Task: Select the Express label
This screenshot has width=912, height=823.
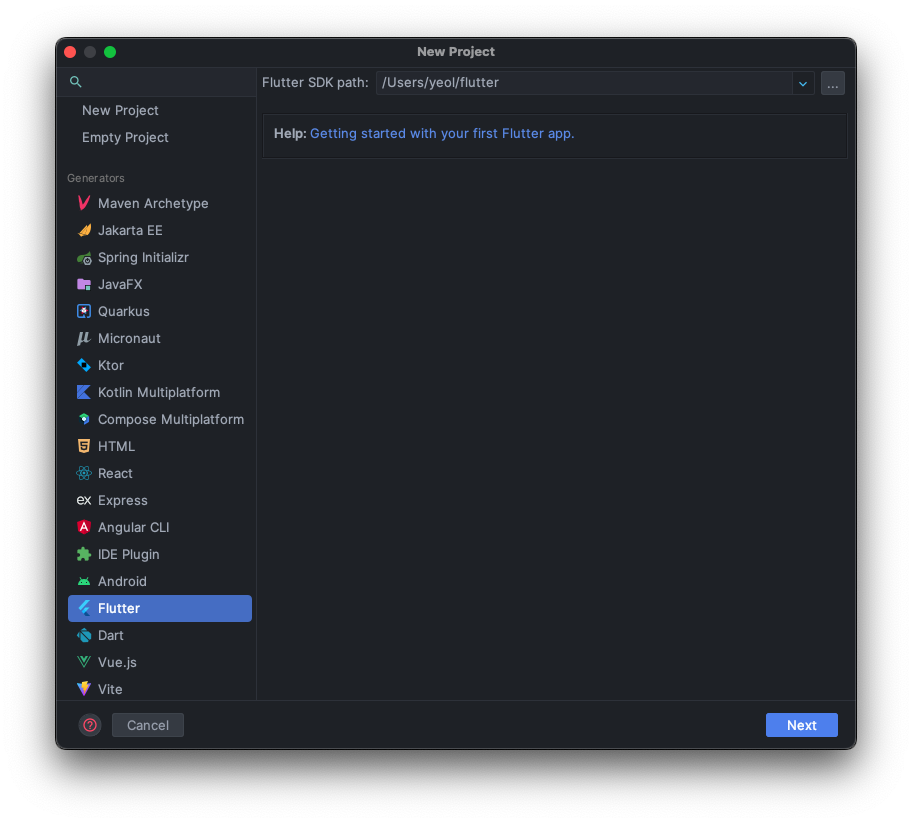Action: pyautogui.click(x=123, y=500)
